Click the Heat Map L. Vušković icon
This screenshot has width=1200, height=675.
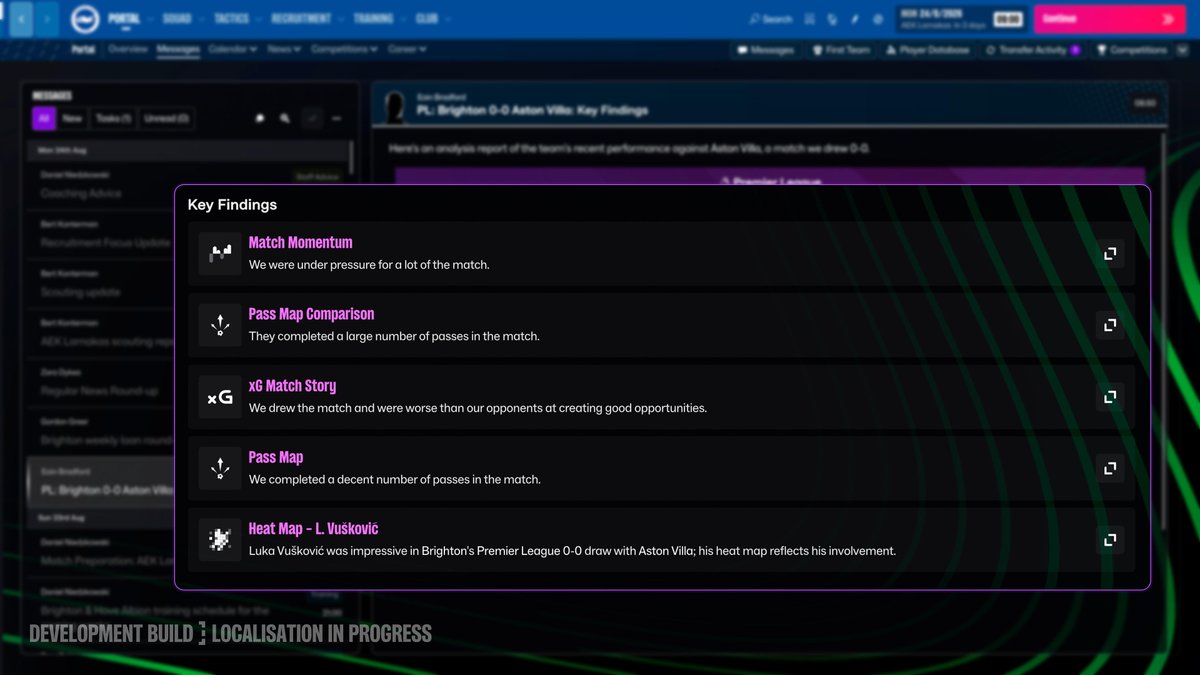click(x=220, y=540)
